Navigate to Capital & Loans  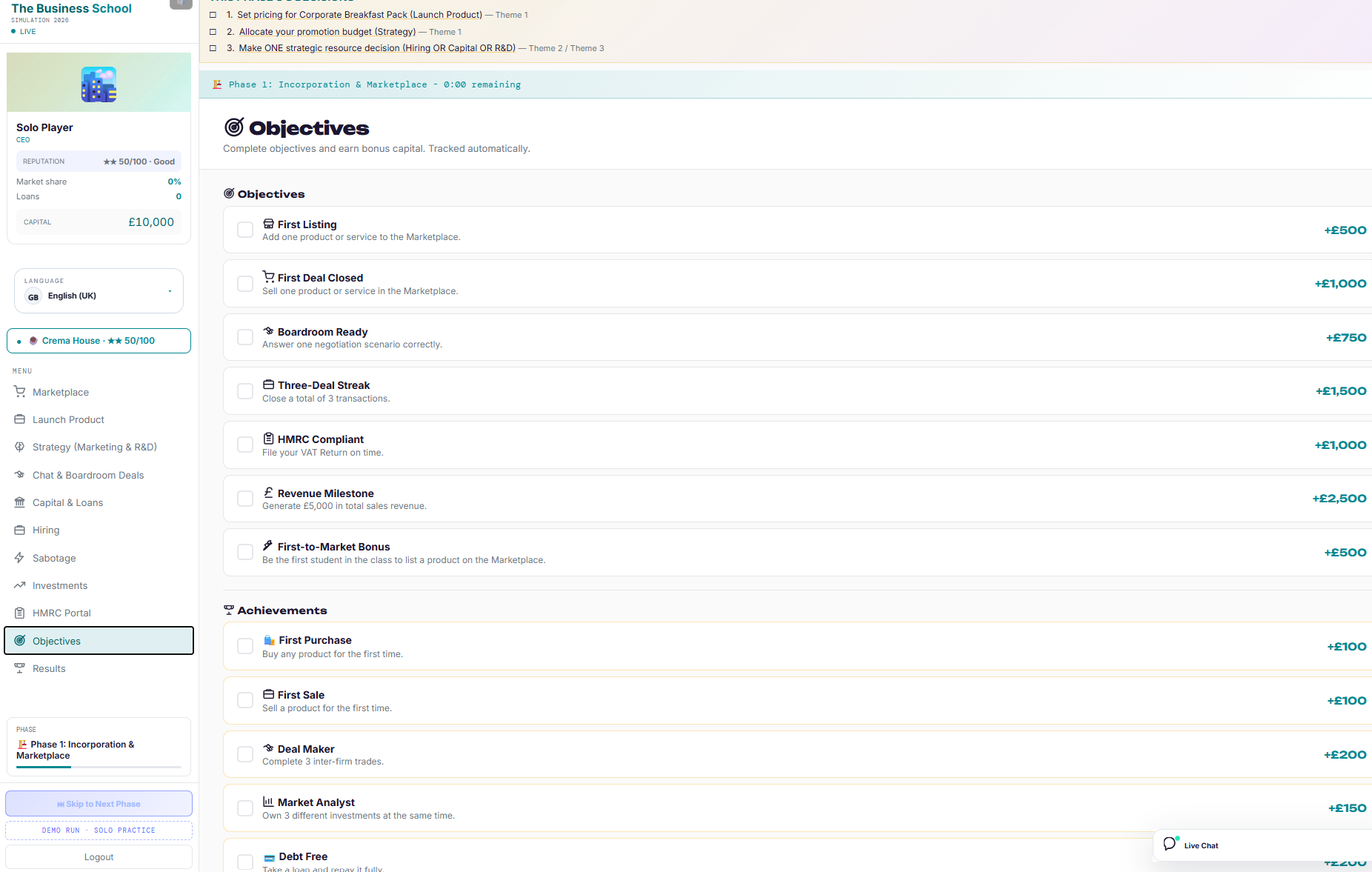coord(99,502)
